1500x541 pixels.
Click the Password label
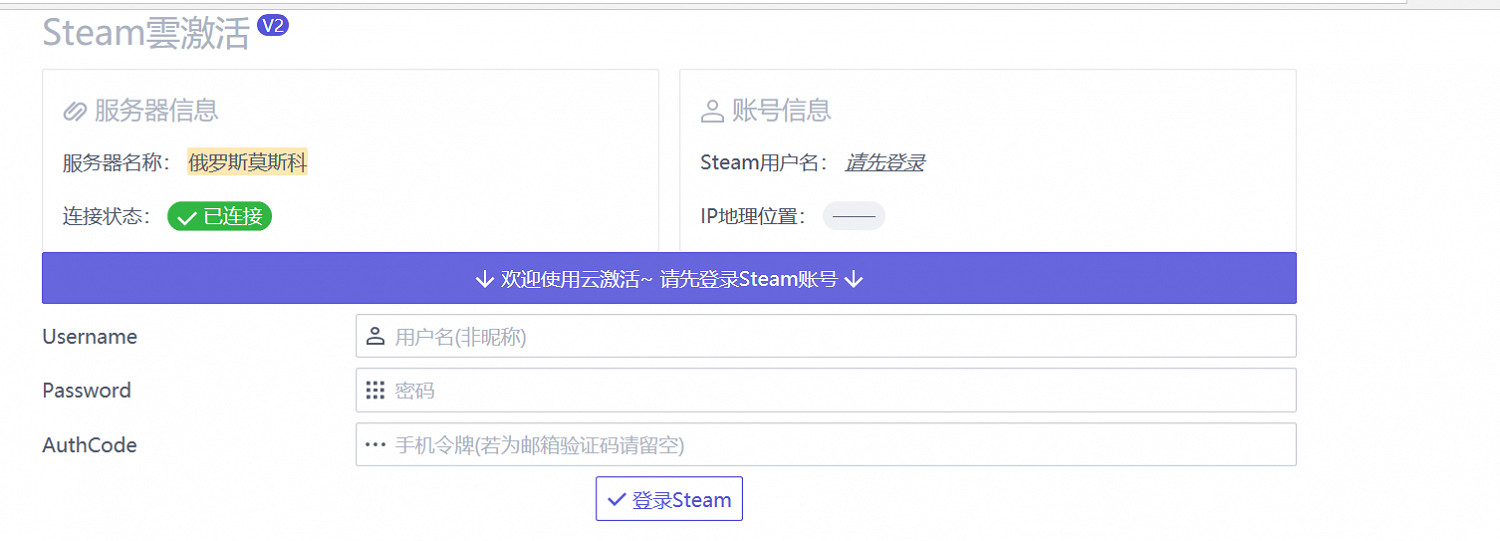click(87, 391)
